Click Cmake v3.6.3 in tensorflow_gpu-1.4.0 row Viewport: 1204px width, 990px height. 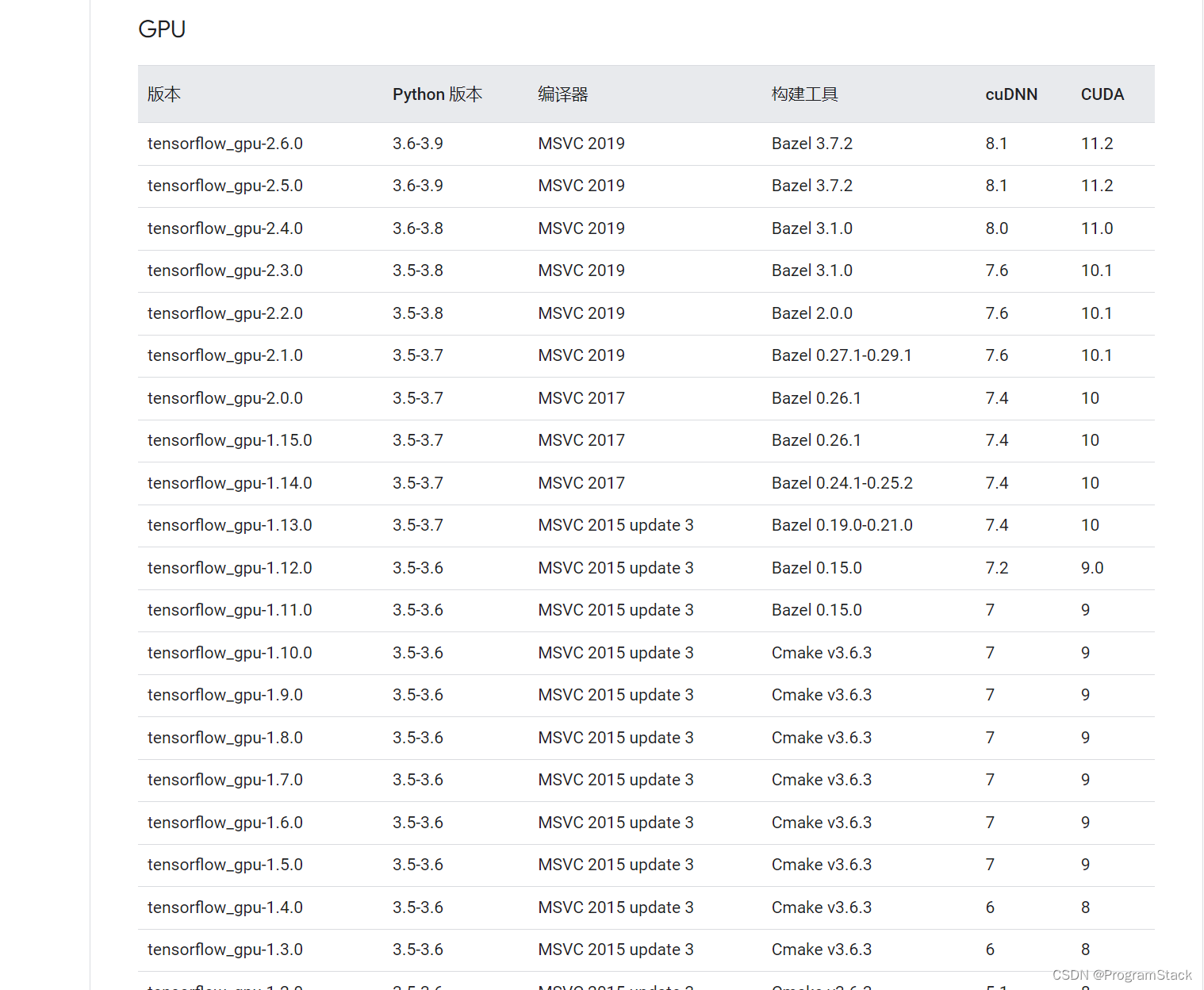[x=822, y=907]
